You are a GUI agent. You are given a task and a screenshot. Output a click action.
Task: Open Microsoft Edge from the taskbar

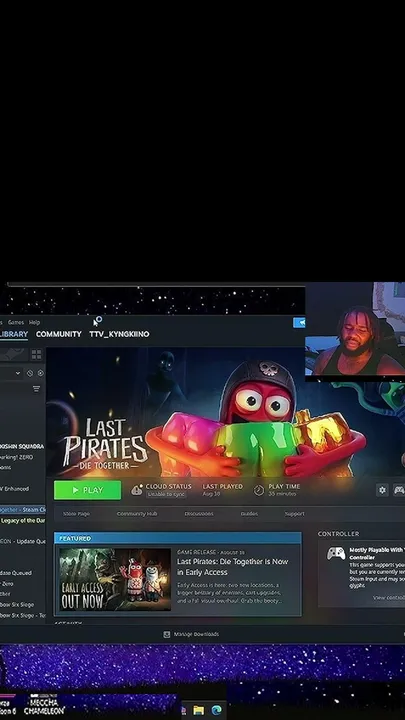(x=216, y=710)
